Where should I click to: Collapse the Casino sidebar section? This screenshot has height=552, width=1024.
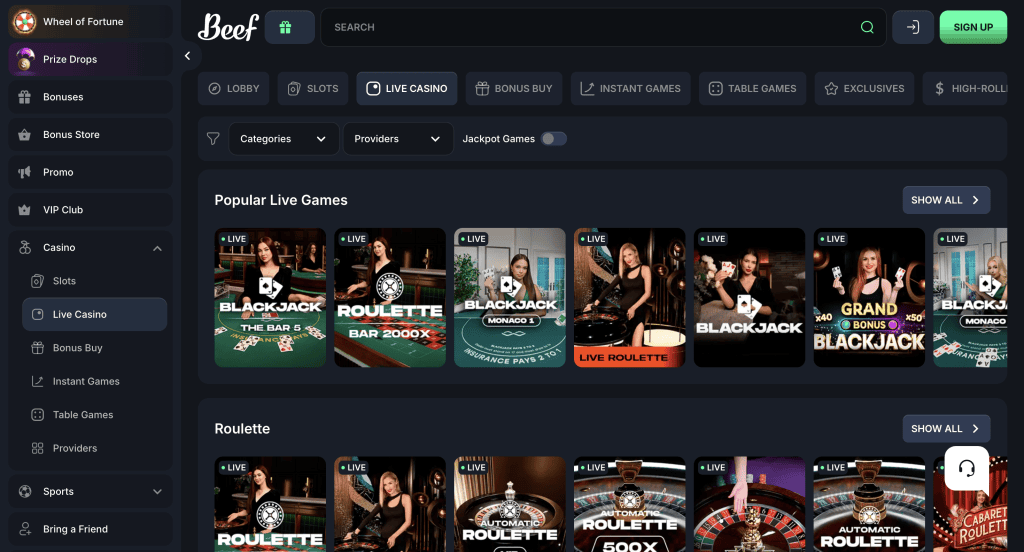[x=157, y=248]
